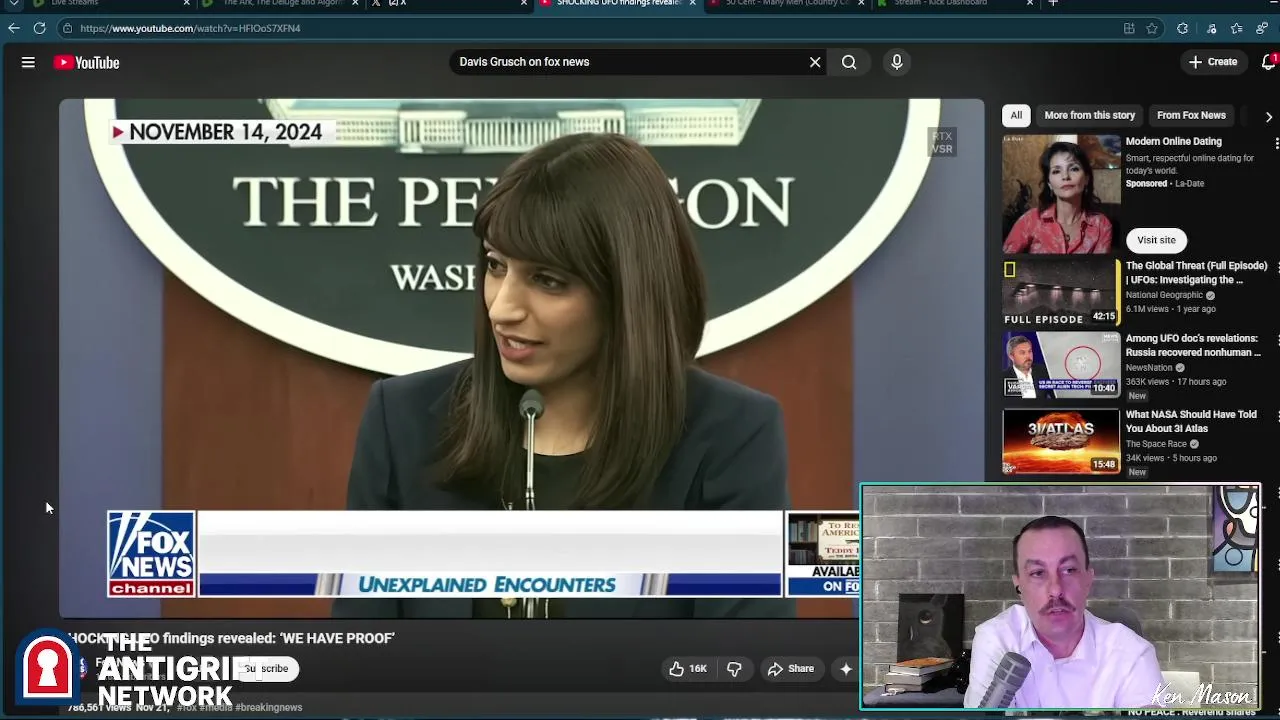Expand filter chips with right chevron

(x=1268, y=117)
